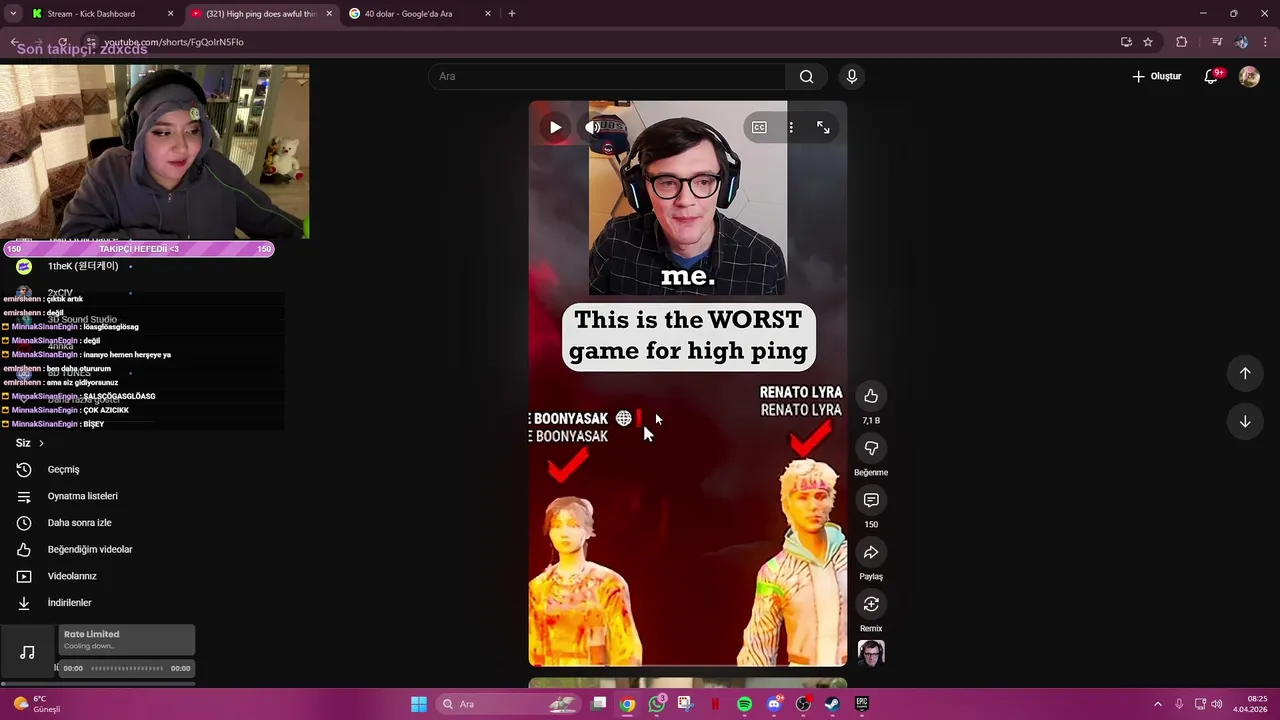Open the comments showing 150
The width and height of the screenshot is (1280, 720).
(x=871, y=500)
